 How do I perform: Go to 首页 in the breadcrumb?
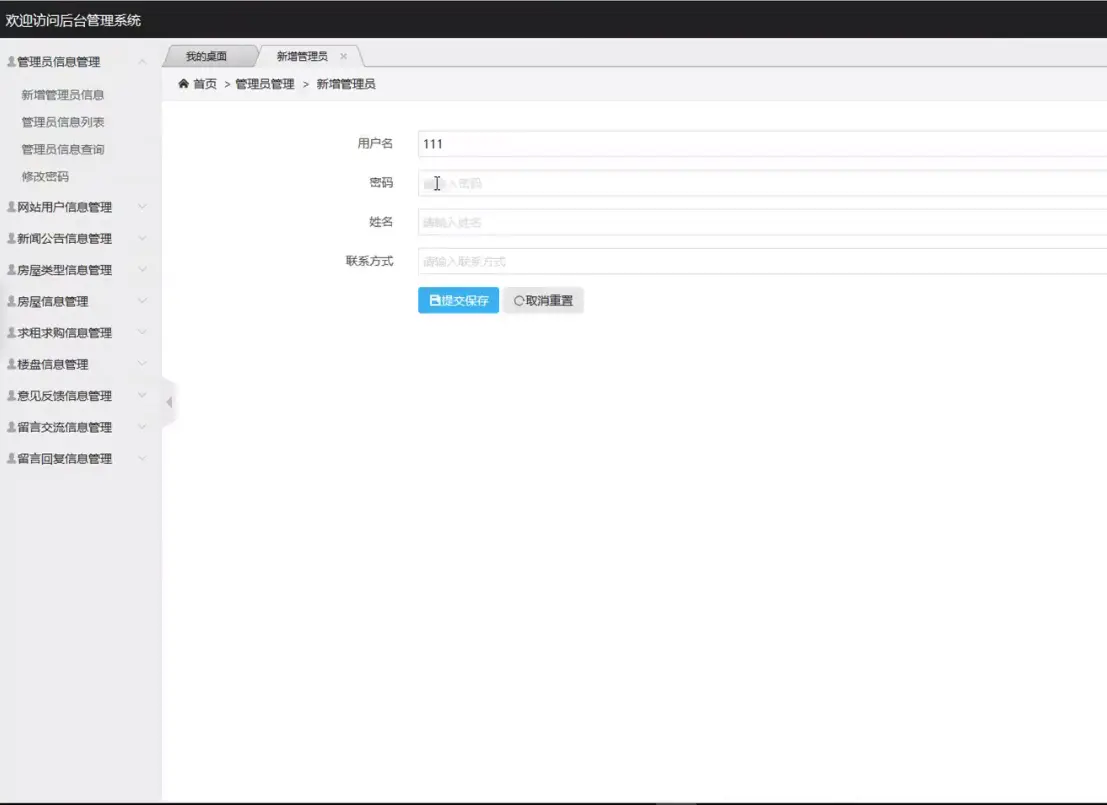click(205, 84)
